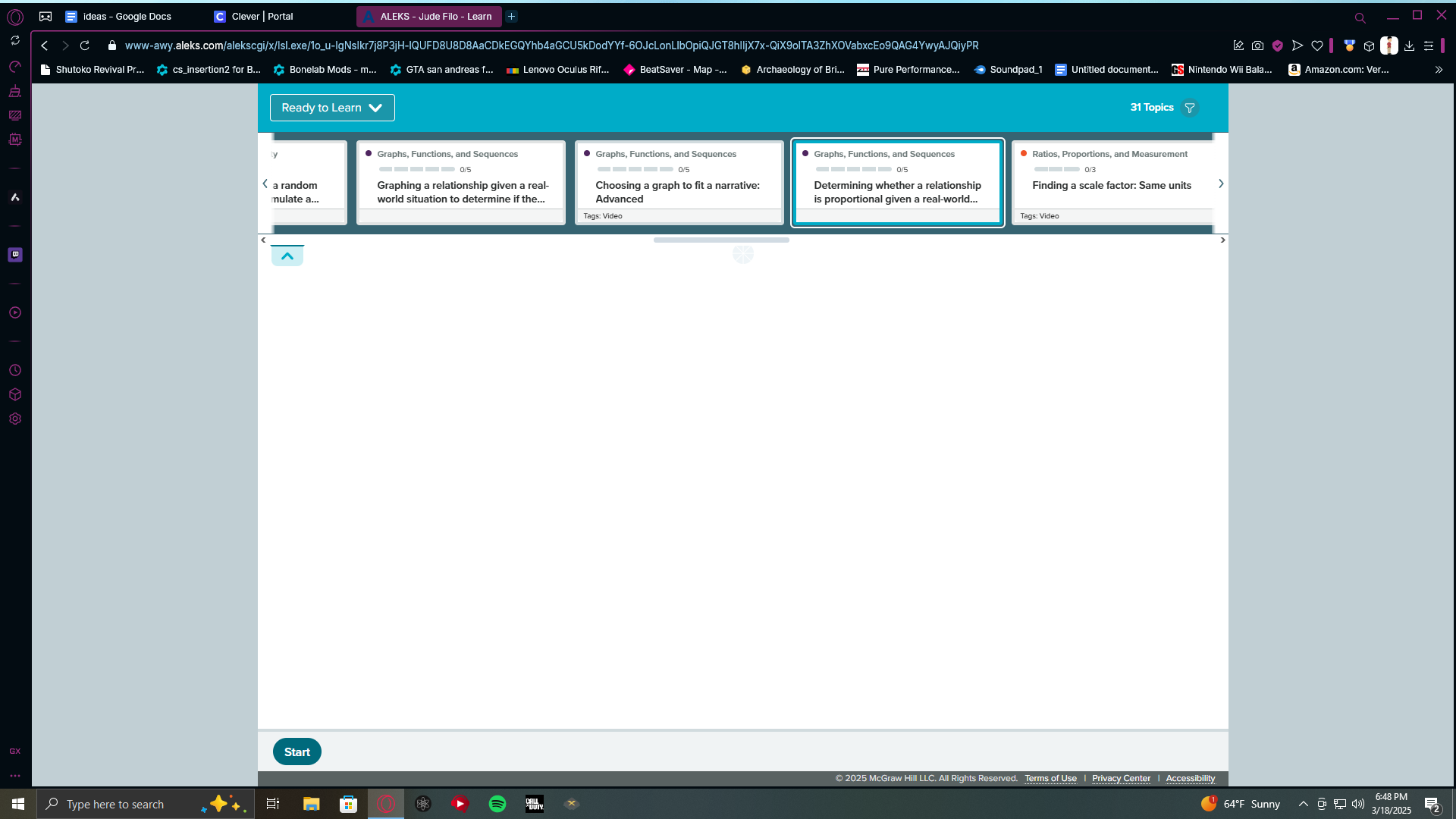1456x819 pixels.
Task: Expand the Ready to Learn dropdown
Action: point(332,108)
